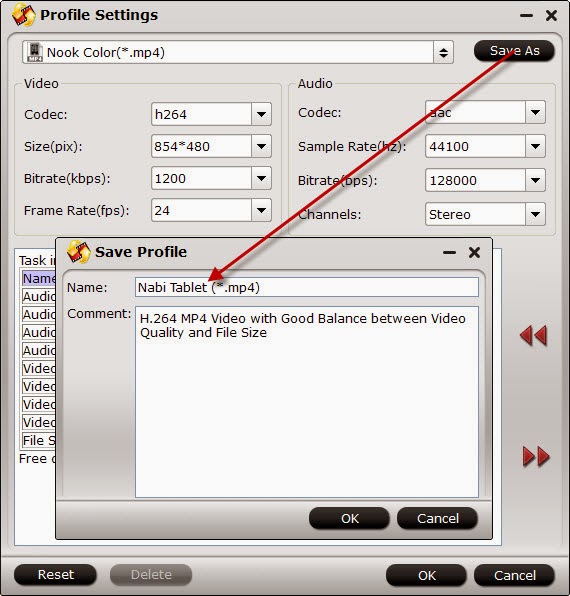Expand the Sample Rate 44100 dropdown

535,146
